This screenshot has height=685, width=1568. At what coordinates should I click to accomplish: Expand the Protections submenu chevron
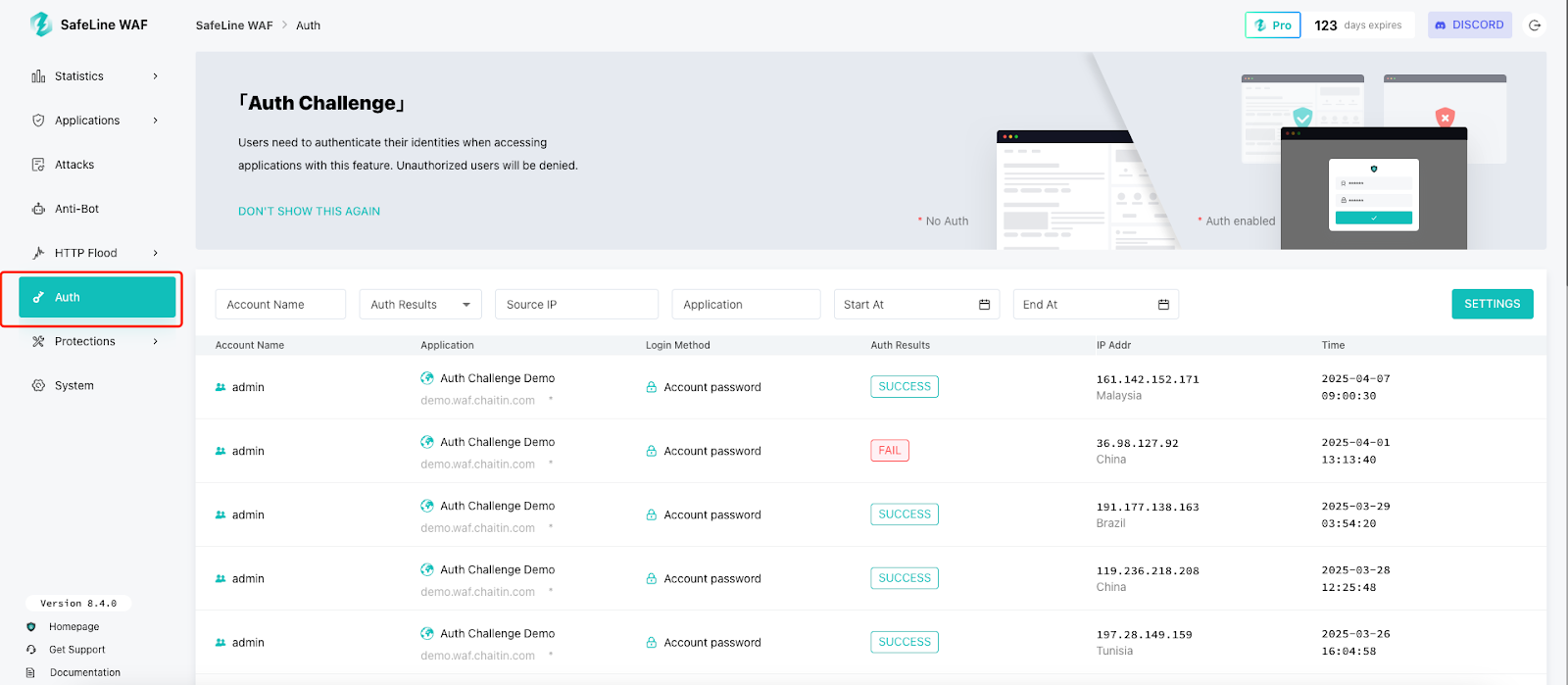(155, 341)
